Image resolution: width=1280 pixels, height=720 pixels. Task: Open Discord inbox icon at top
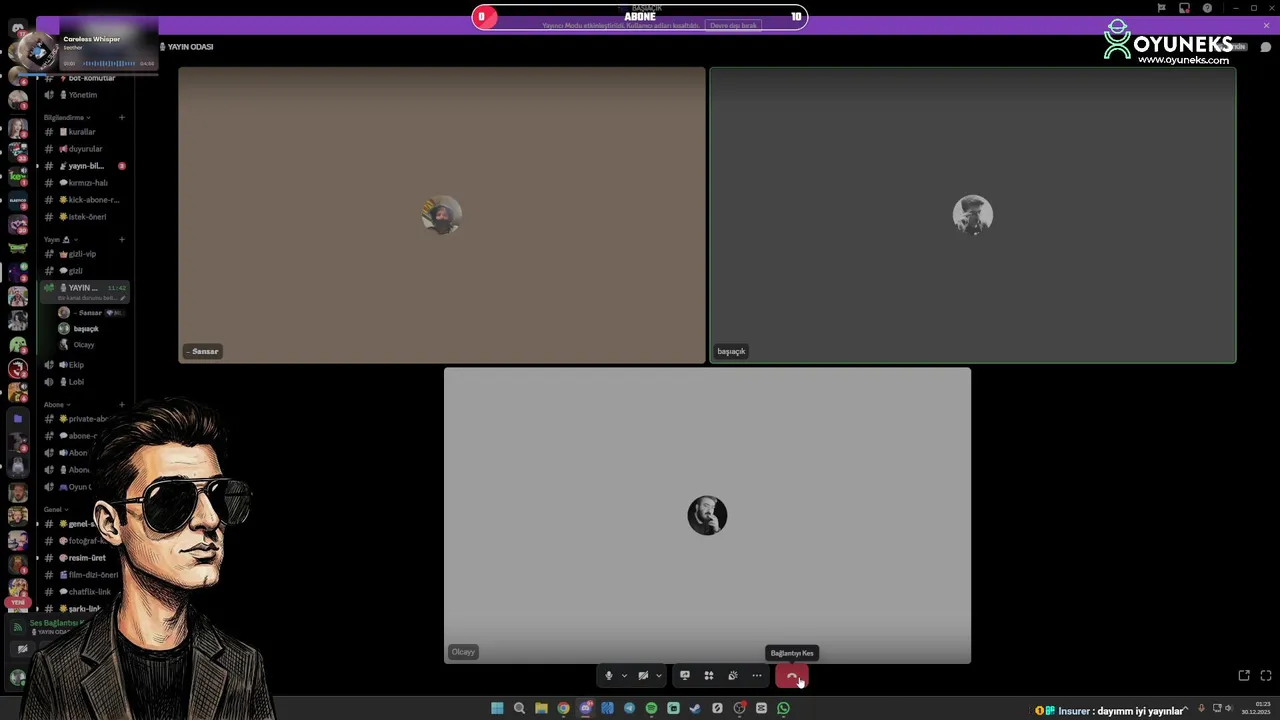1184,8
